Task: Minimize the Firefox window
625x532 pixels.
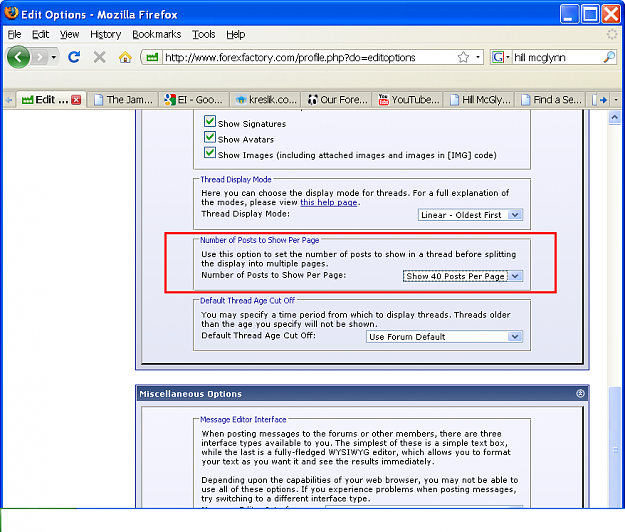Action: pyautogui.click(x=569, y=14)
